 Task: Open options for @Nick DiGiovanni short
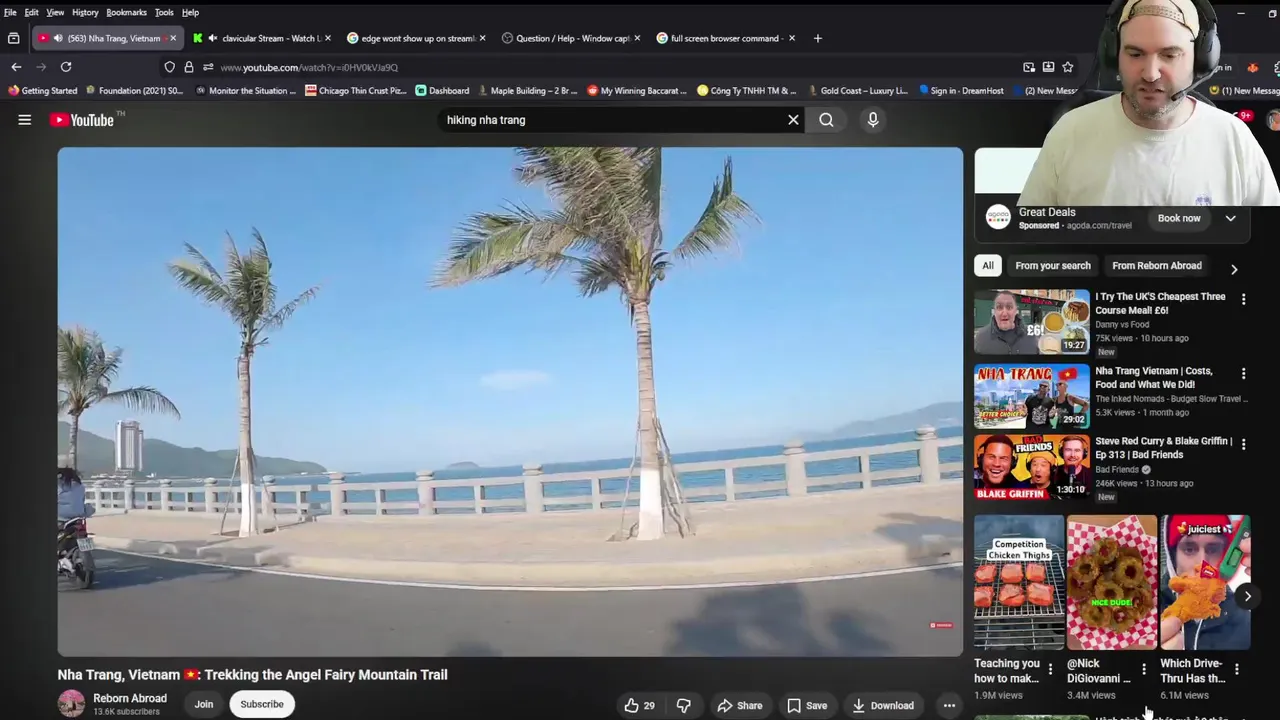[x=1144, y=669]
